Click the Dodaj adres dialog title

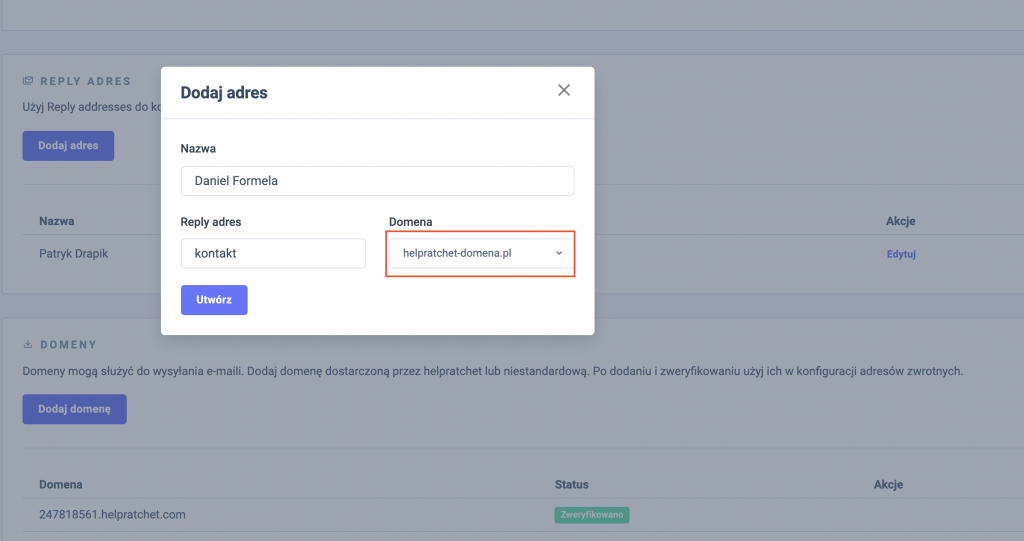tap(224, 93)
